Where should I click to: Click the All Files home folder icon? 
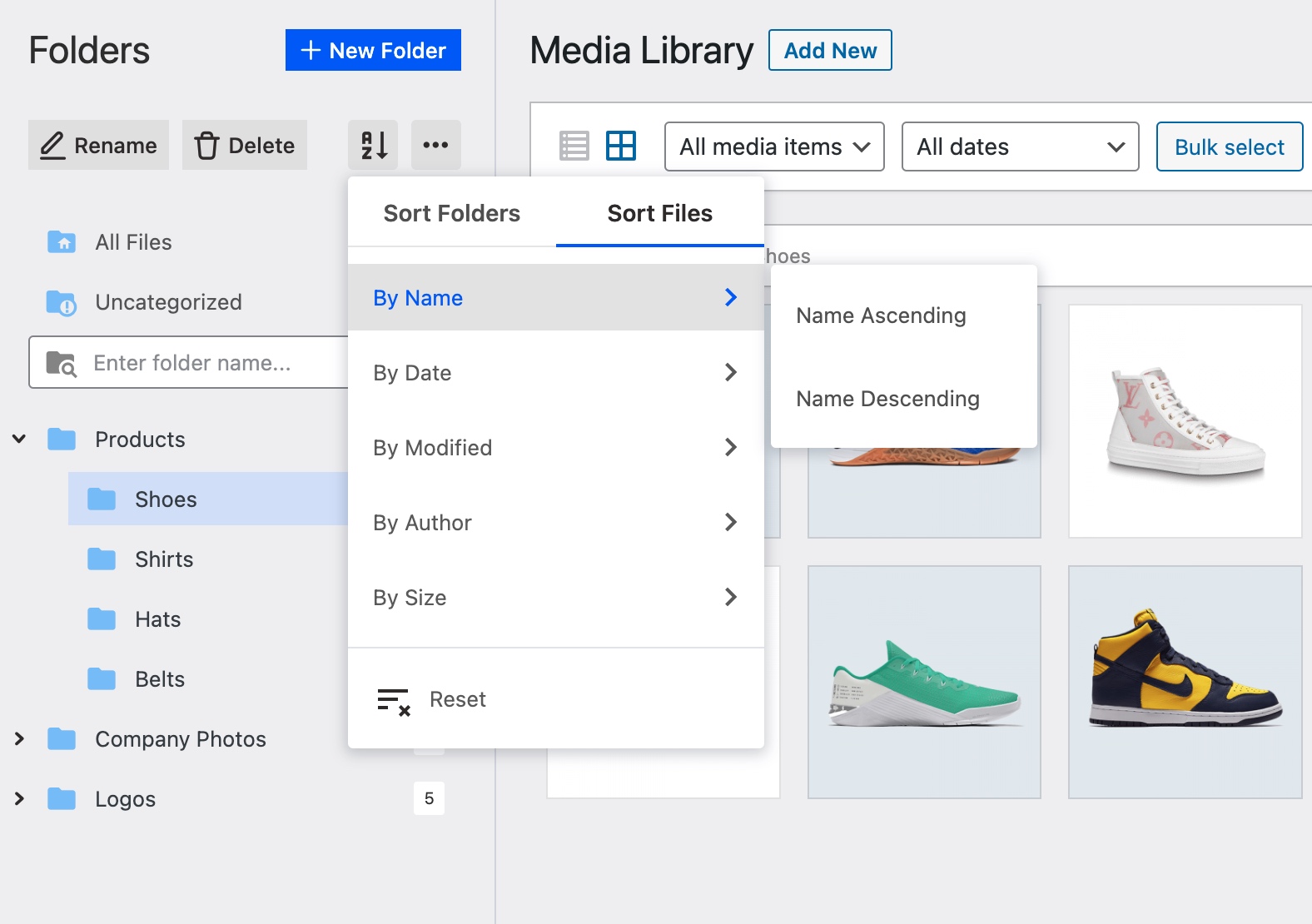click(x=62, y=242)
